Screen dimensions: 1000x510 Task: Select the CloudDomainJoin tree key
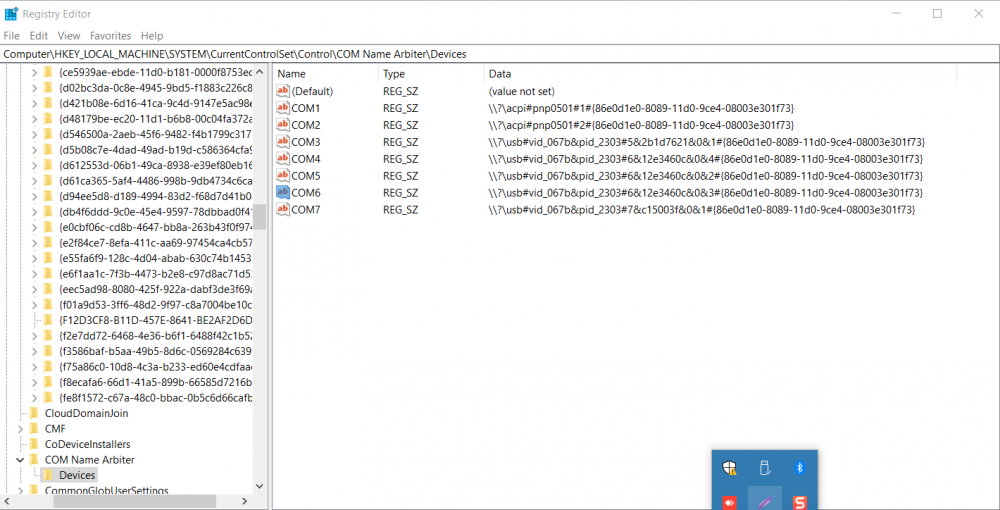[86, 413]
